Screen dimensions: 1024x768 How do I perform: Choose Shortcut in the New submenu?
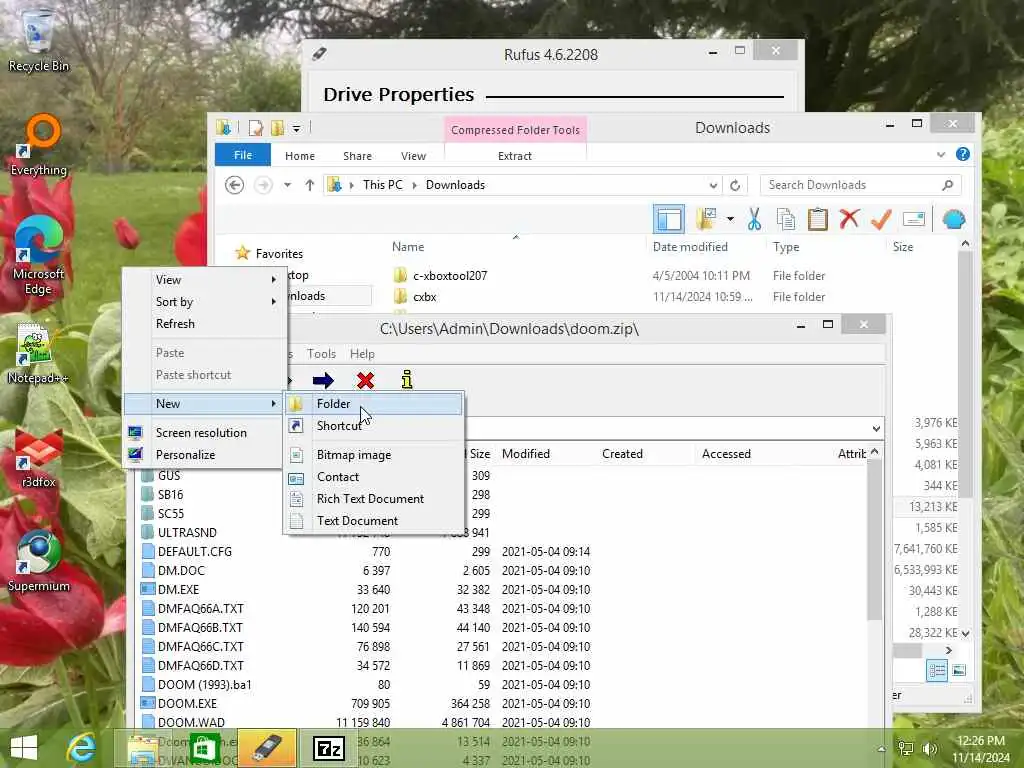click(373, 426)
